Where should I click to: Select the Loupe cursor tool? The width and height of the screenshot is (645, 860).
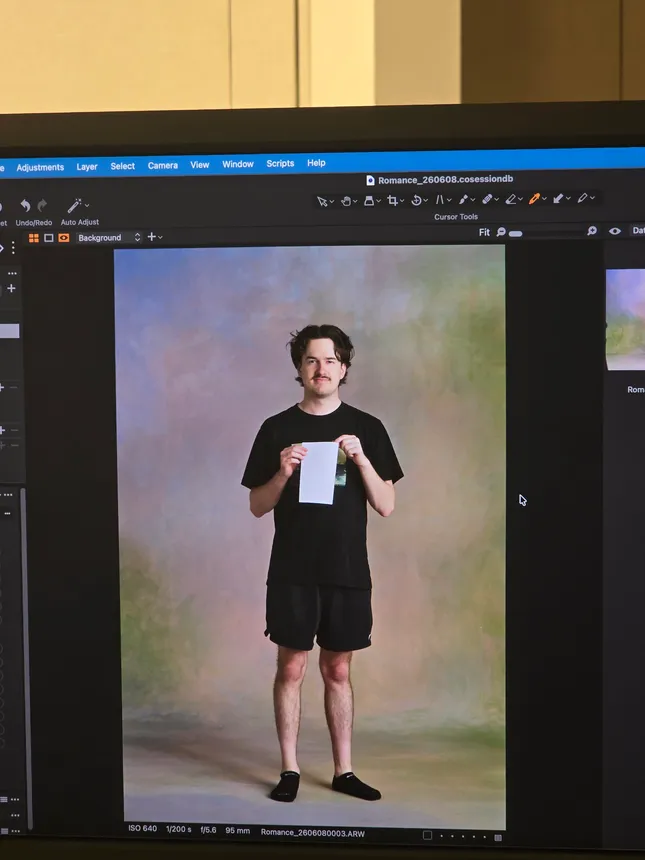click(369, 201)
